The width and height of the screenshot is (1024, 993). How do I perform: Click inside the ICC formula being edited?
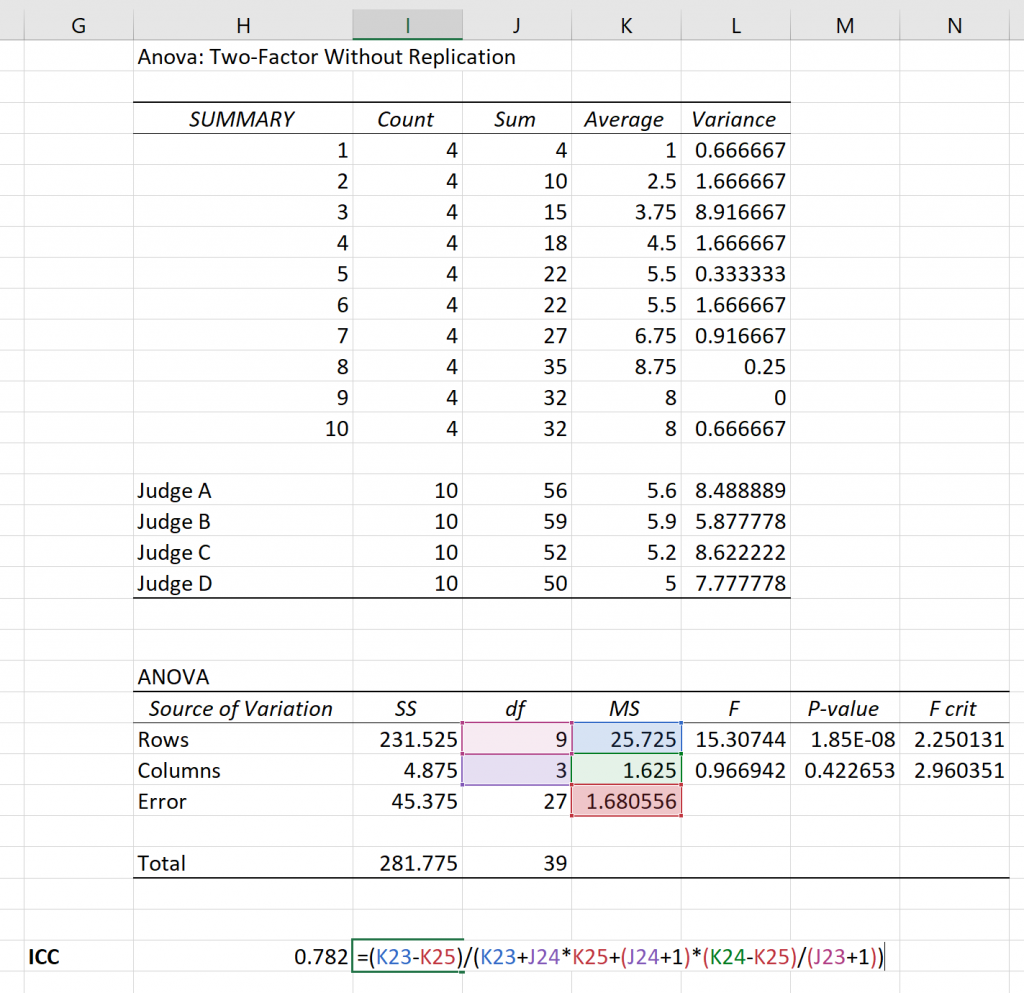point(600,957)
